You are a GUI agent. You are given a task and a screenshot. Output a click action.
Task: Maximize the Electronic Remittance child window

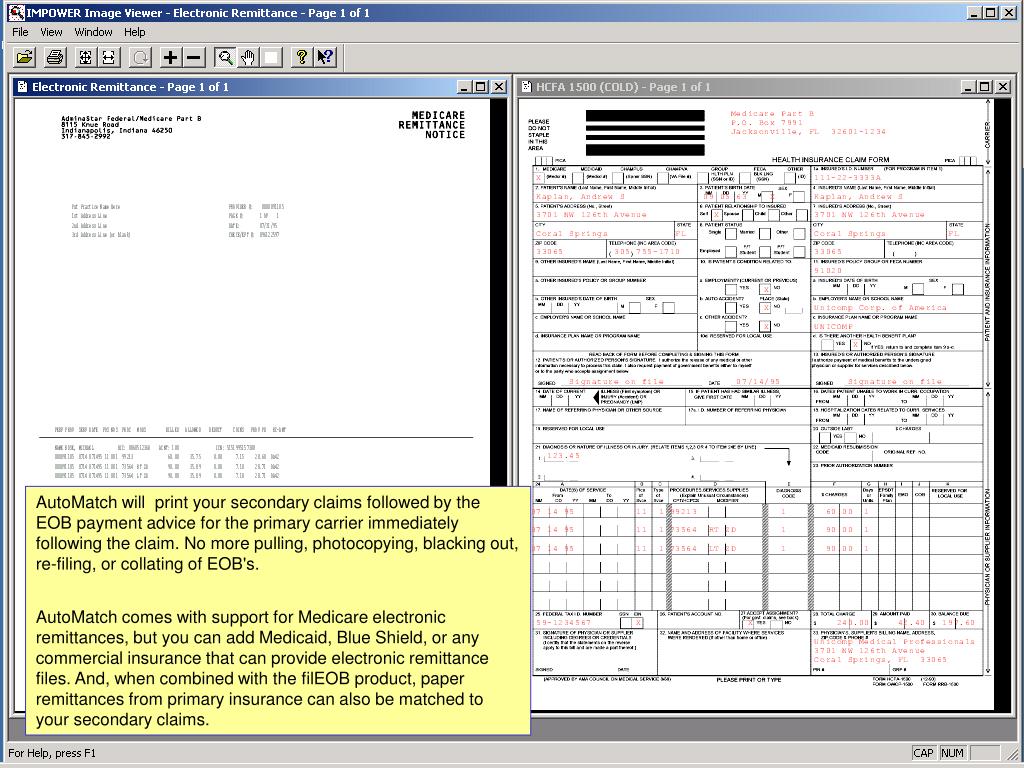point(481,87)
